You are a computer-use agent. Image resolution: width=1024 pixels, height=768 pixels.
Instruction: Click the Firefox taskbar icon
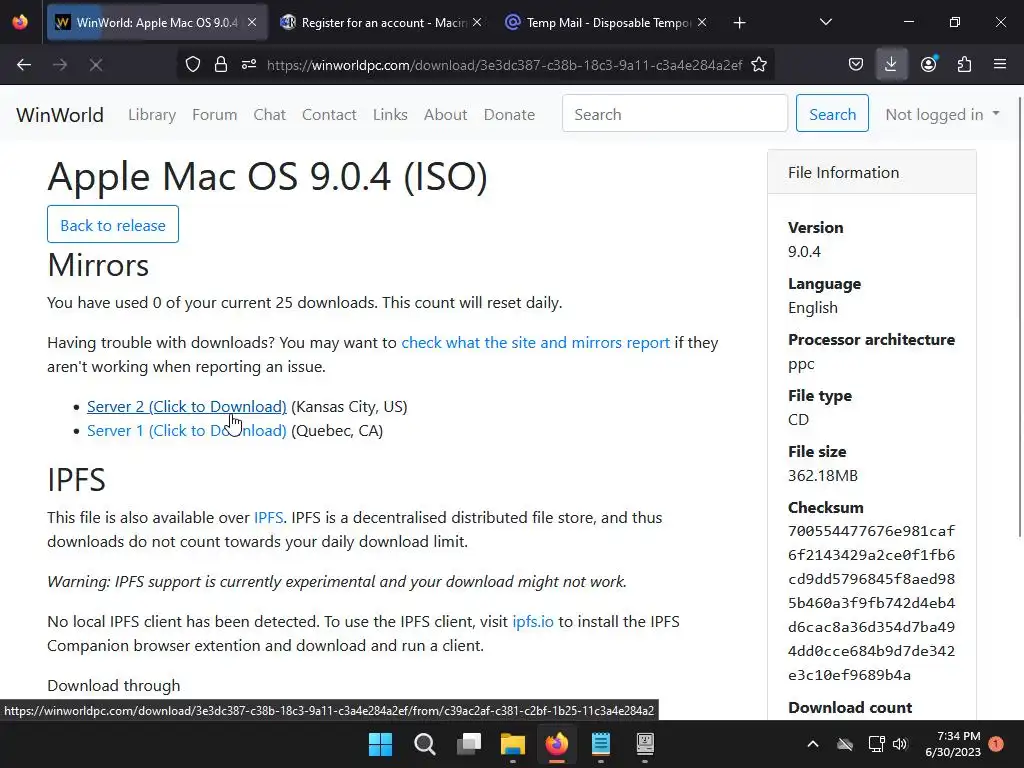click(556, 744)
